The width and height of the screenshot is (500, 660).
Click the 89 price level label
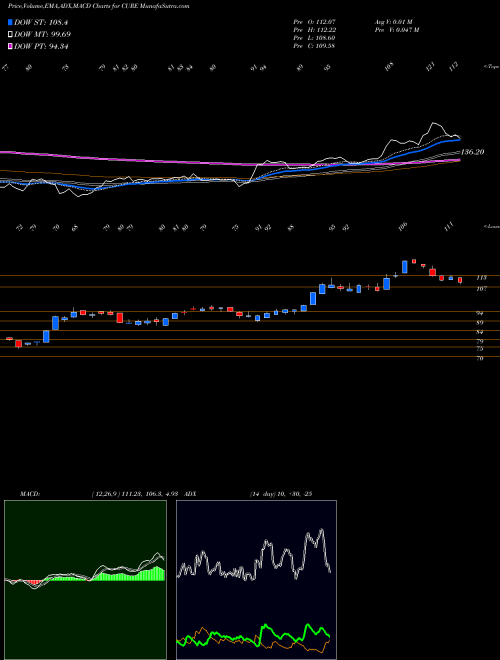point(480,323)
